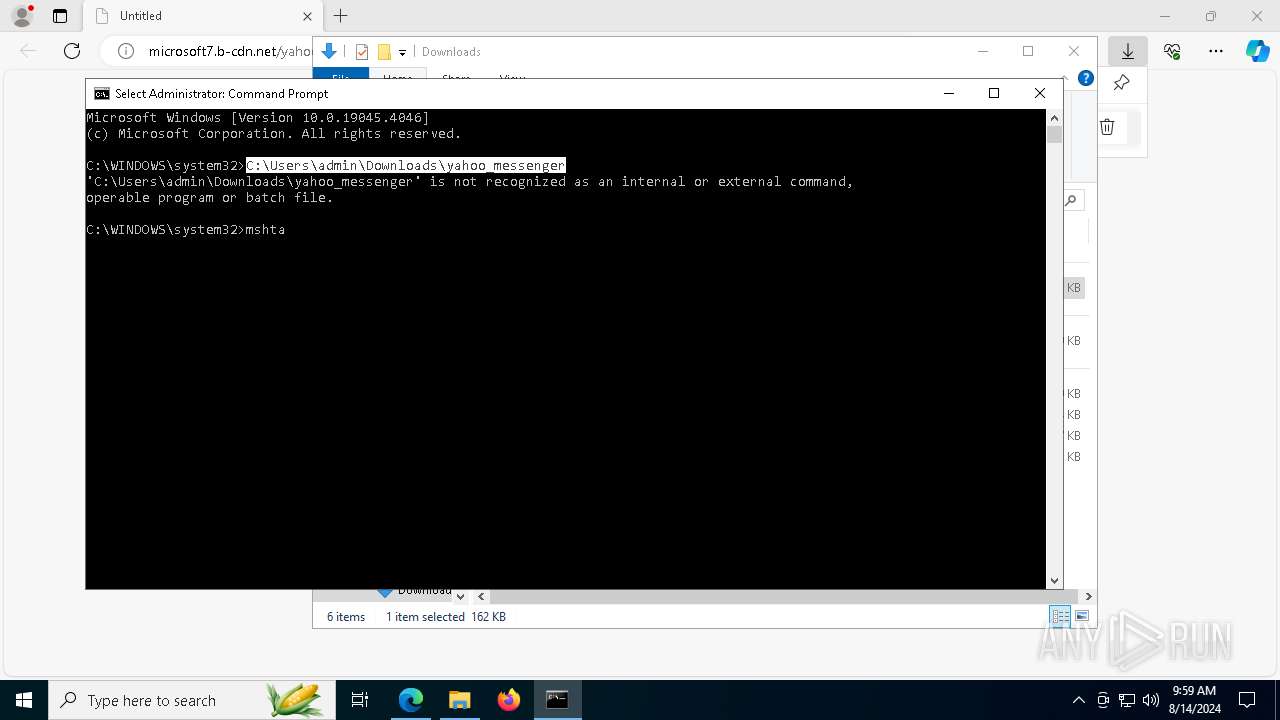Pin the Edge downloads flyout
The width and height of the screenshot is (1280, 720).
(1121, 82)
